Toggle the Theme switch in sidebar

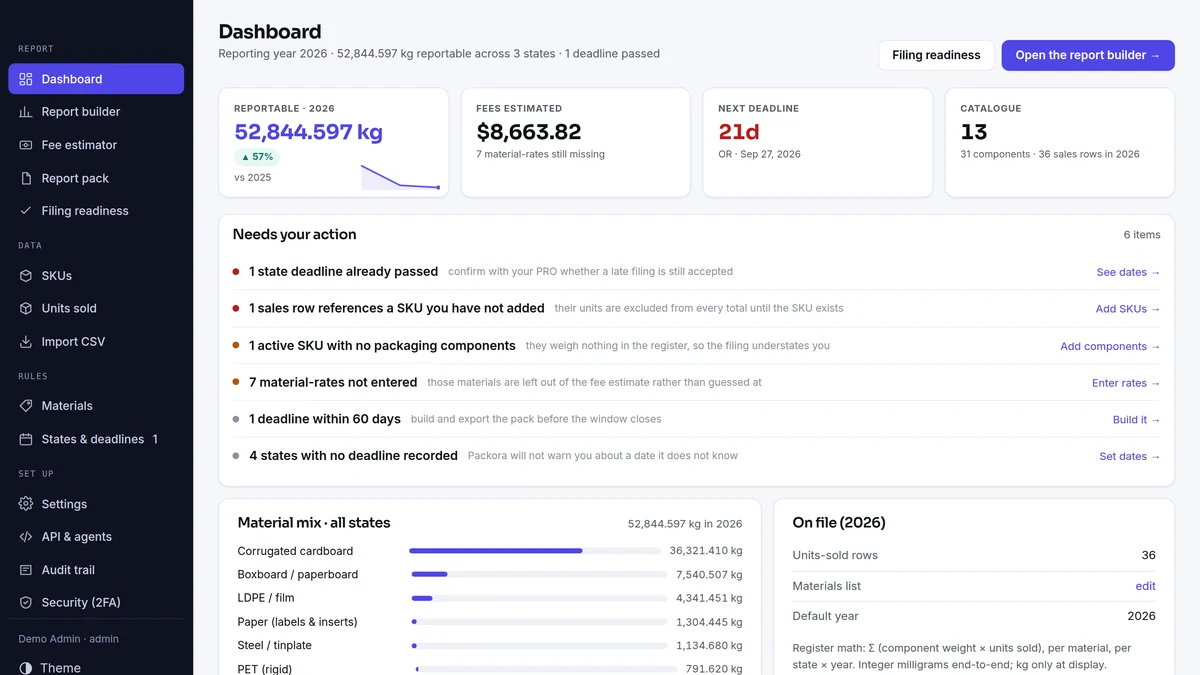(96, 667)
